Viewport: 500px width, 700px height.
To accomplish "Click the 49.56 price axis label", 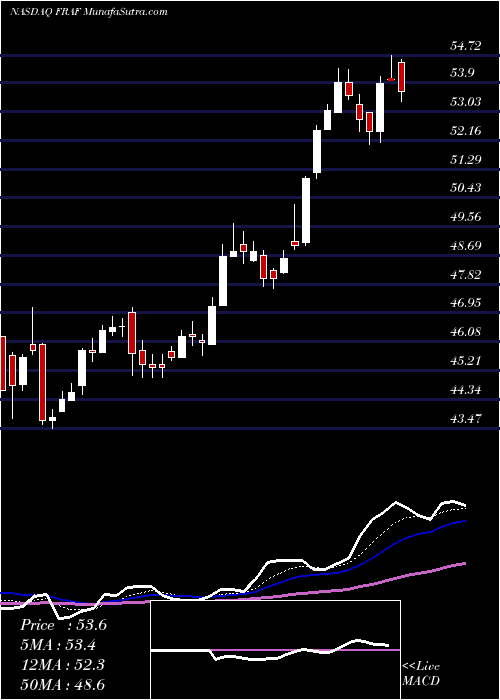I will 466,217.
